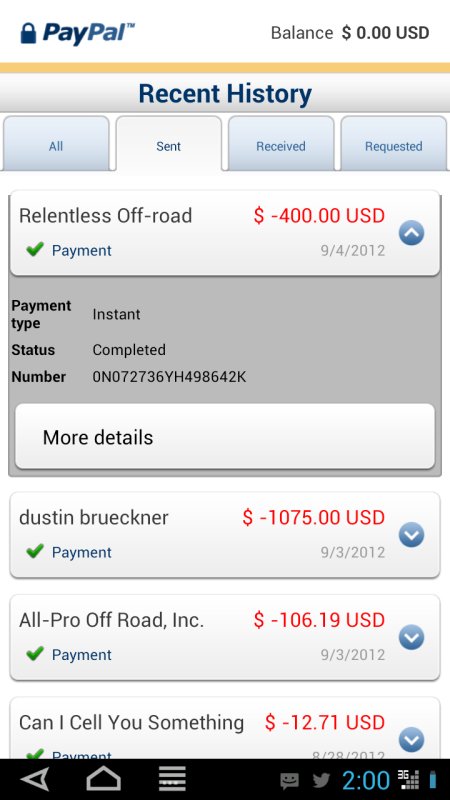Tap the 3G signal indicator icon
This screenshot has width=450, height=800.
tap(408, 780)
